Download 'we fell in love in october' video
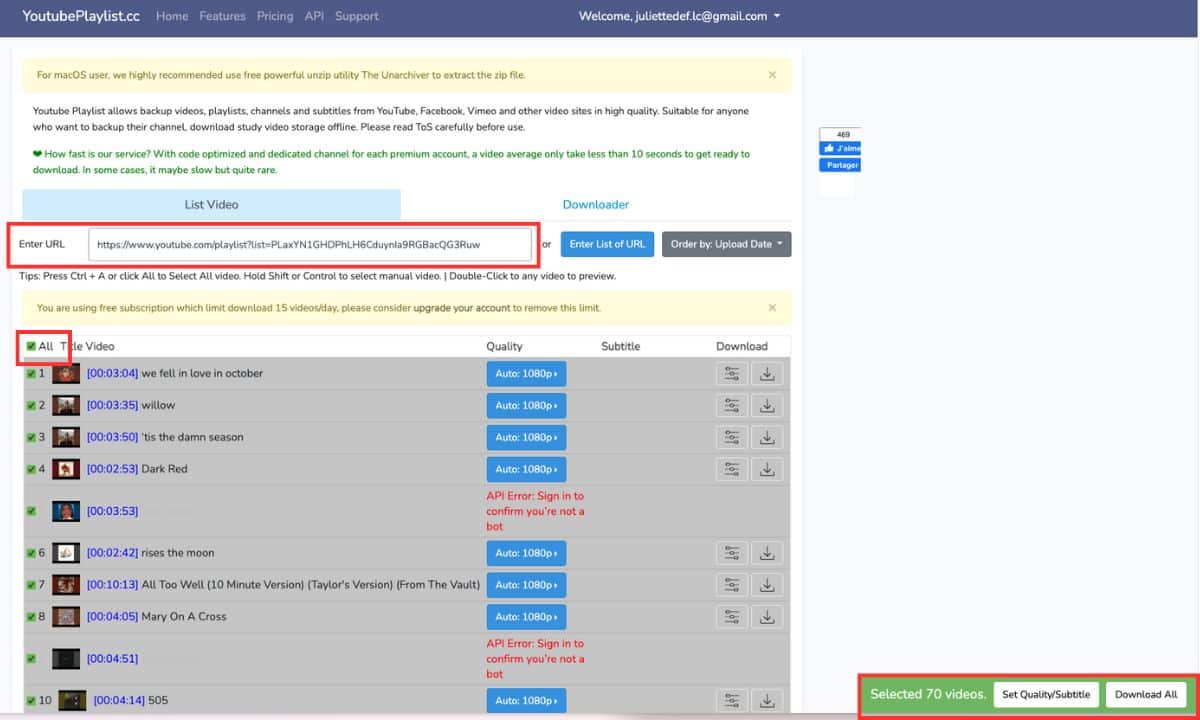The width and height of the screenshot is (1200, 720). point(767,374)
